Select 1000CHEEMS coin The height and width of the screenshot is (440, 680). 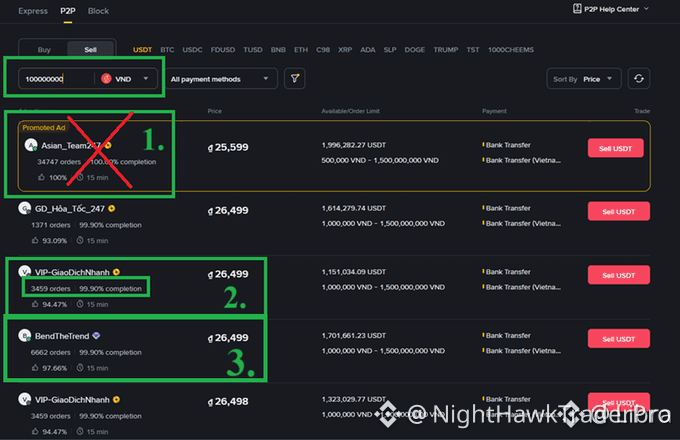point(510,49)
